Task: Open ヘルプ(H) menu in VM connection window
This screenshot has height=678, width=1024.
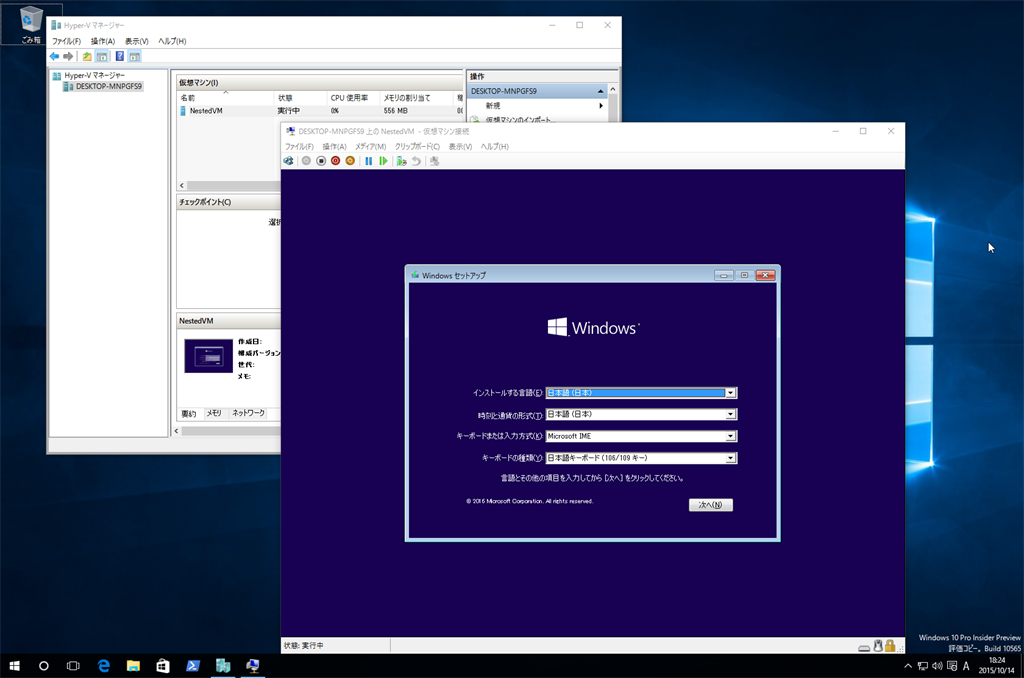Action: (x=494, y=146)
